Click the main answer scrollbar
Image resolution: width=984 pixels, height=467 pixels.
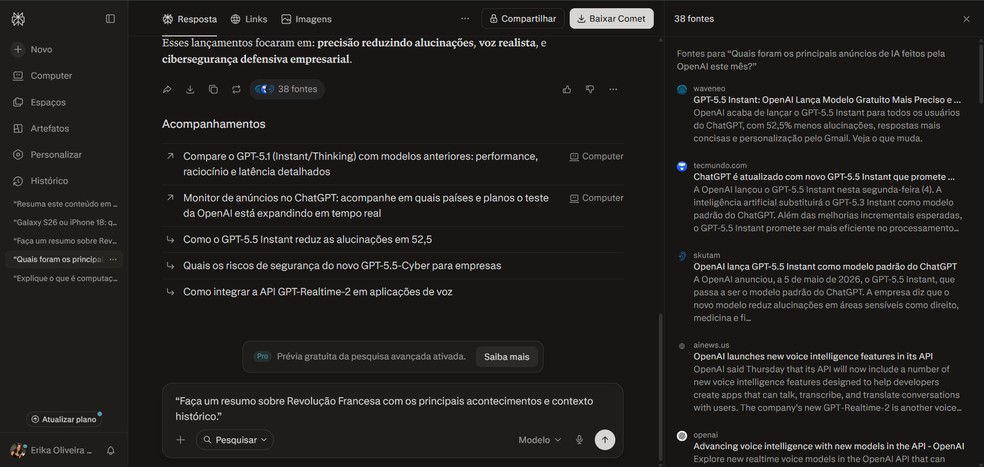pyautogui.click(x=660, y=387)
